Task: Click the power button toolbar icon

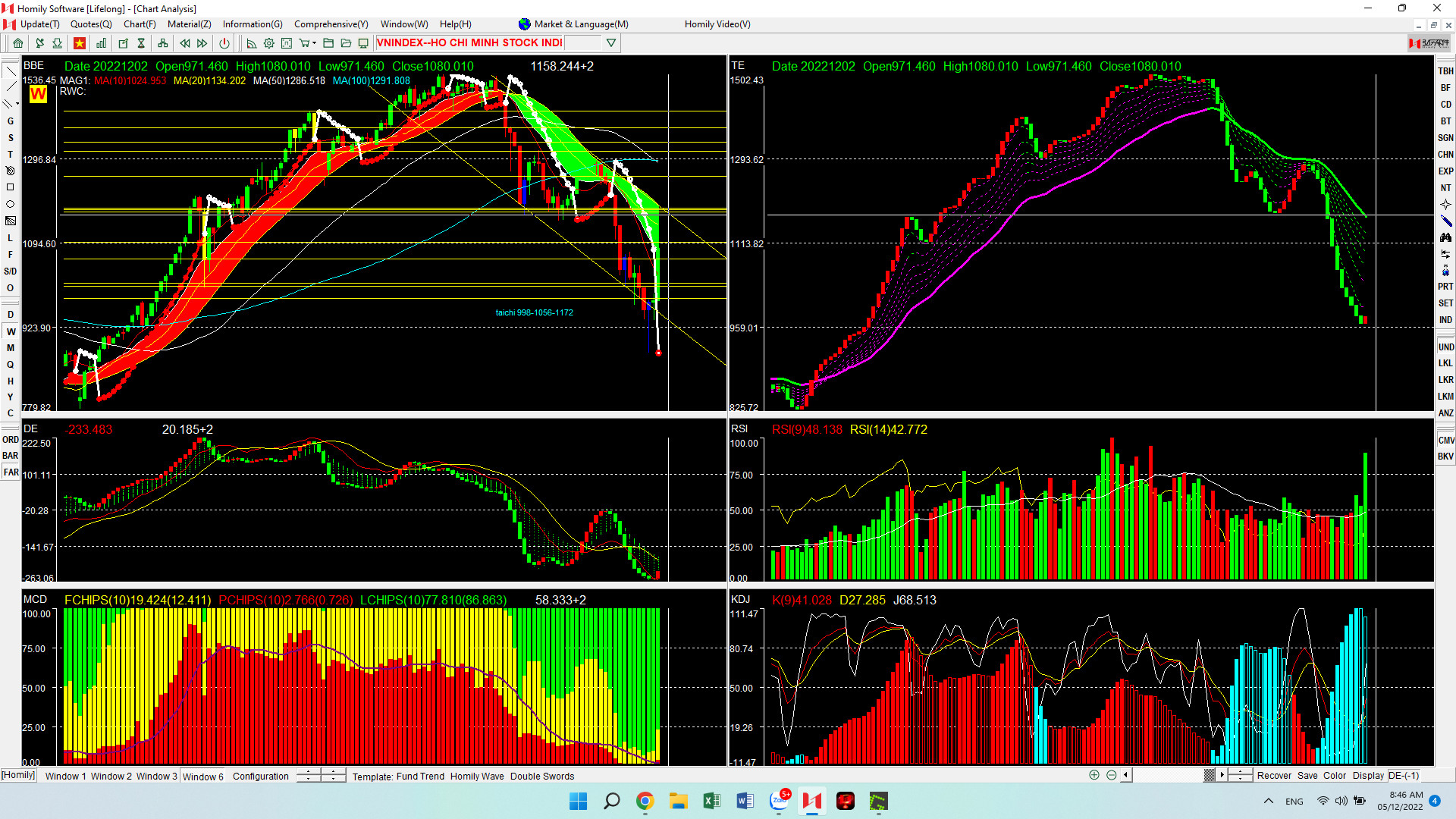Action: pos(224,43)
